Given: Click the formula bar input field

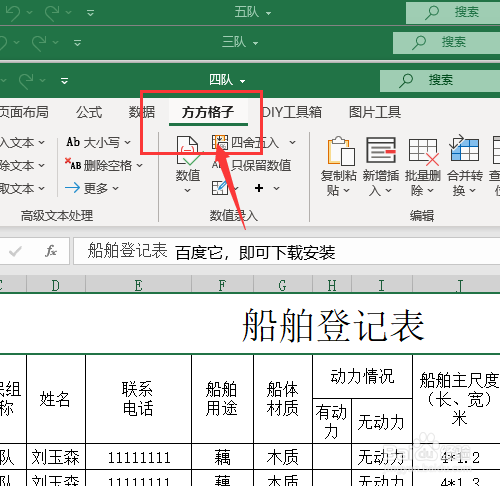Looking at the screenshot, I should point(287,251).
